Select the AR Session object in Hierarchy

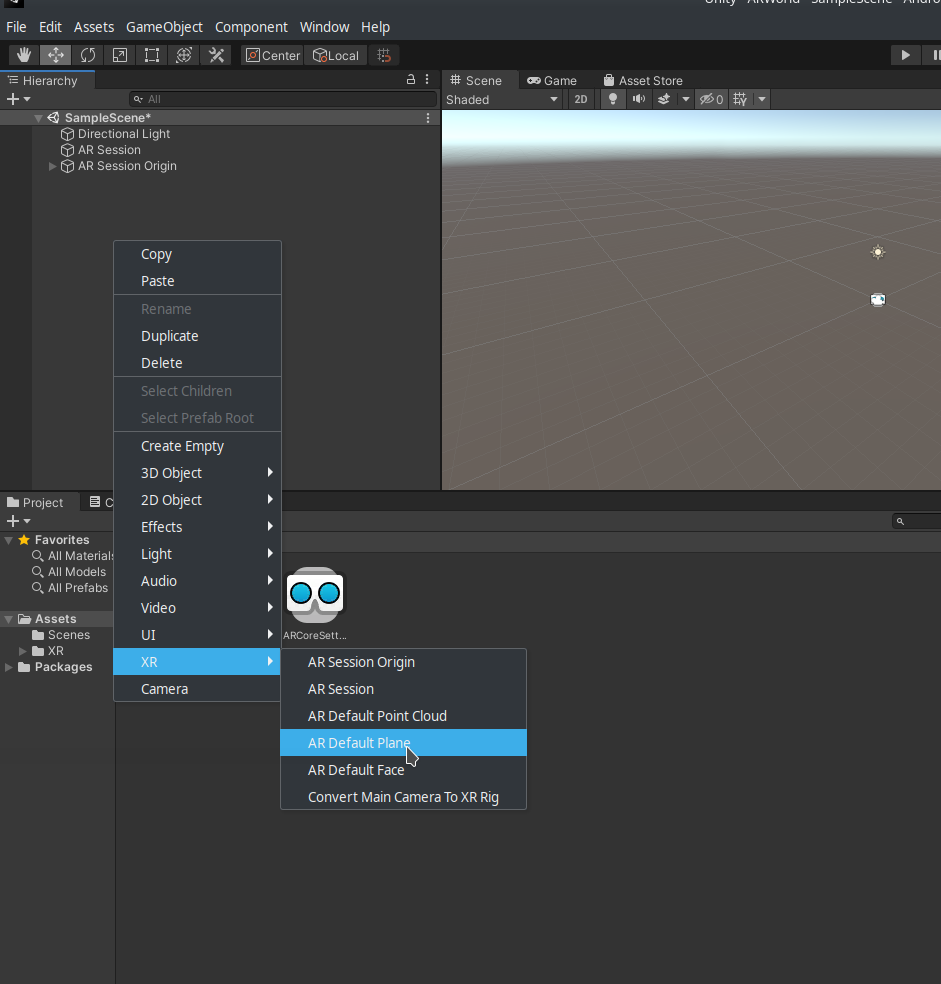point(109,150)
